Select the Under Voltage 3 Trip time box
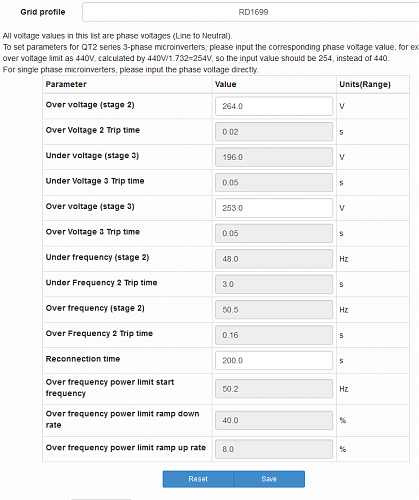Viewport: 419px width, 500px height. point(274,182)
